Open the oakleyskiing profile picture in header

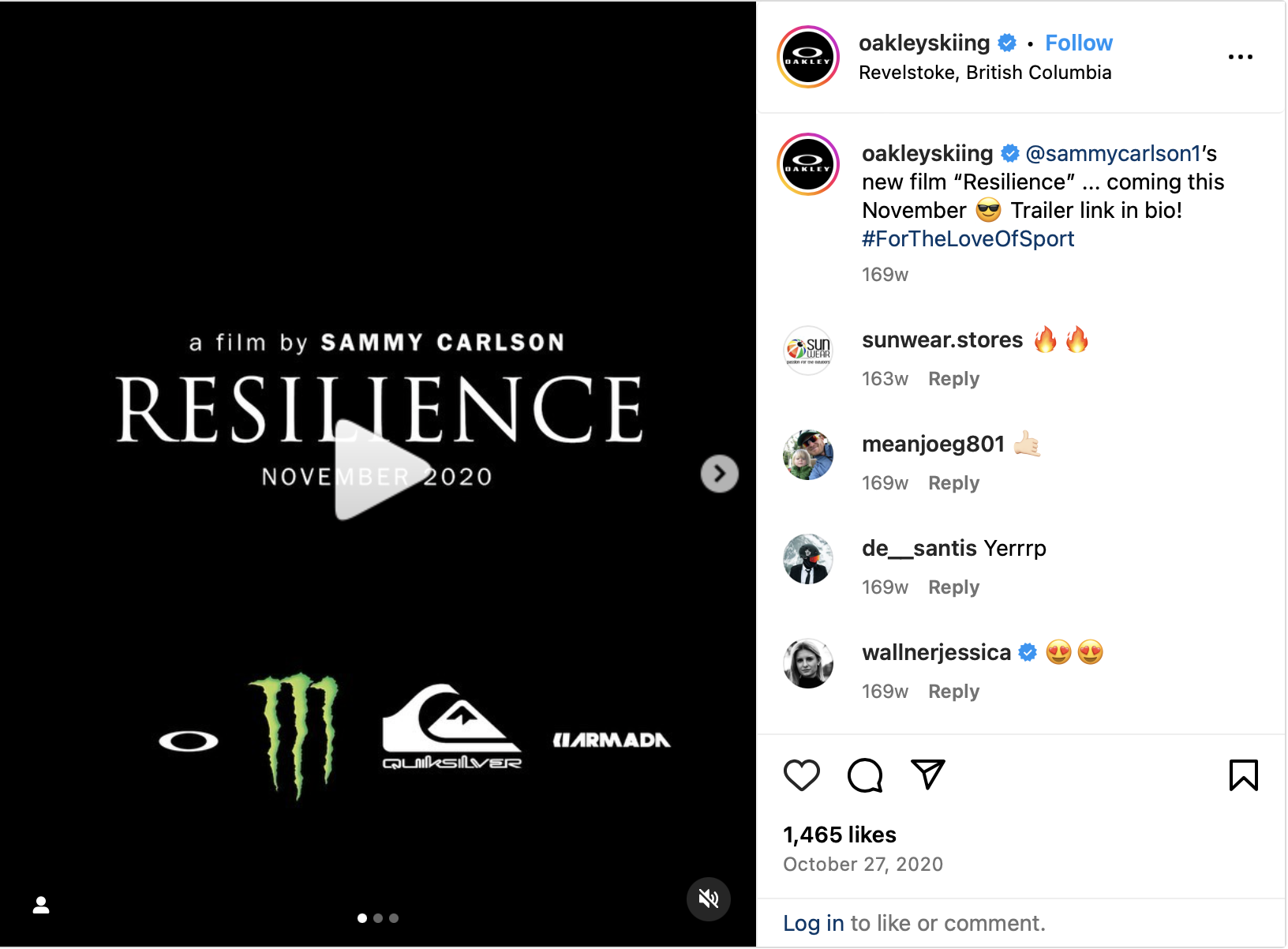pyautogui.click(x=807, y=57)
